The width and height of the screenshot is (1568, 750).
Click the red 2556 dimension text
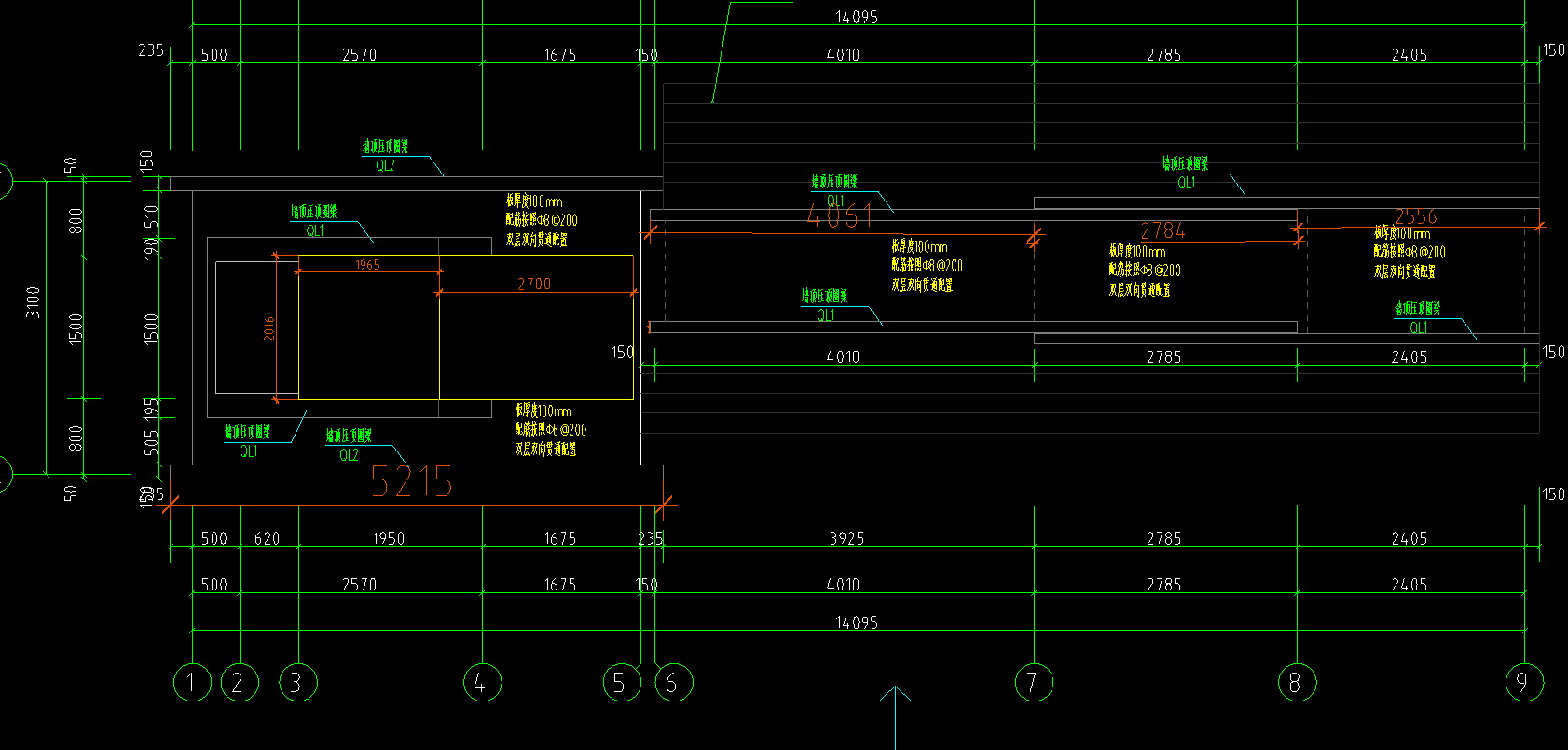point(1415,216)
